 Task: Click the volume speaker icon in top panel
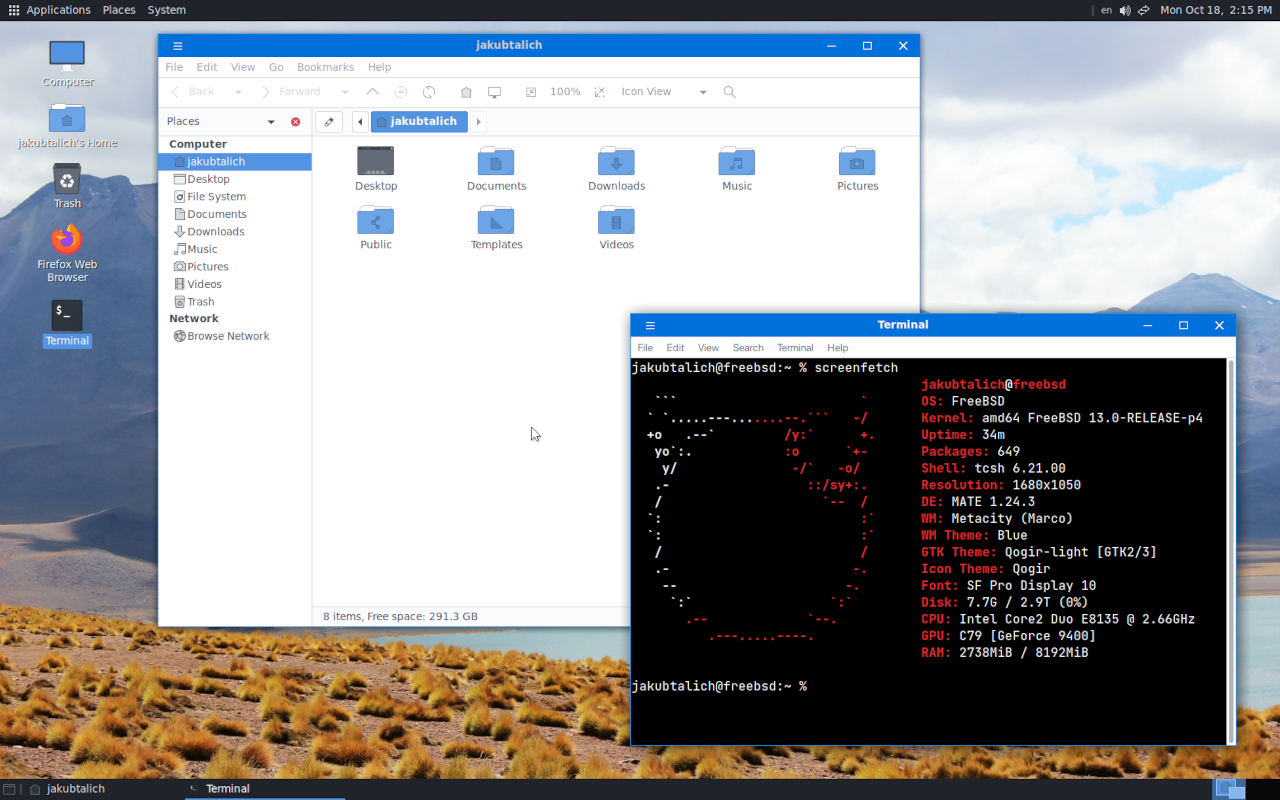1125,10
